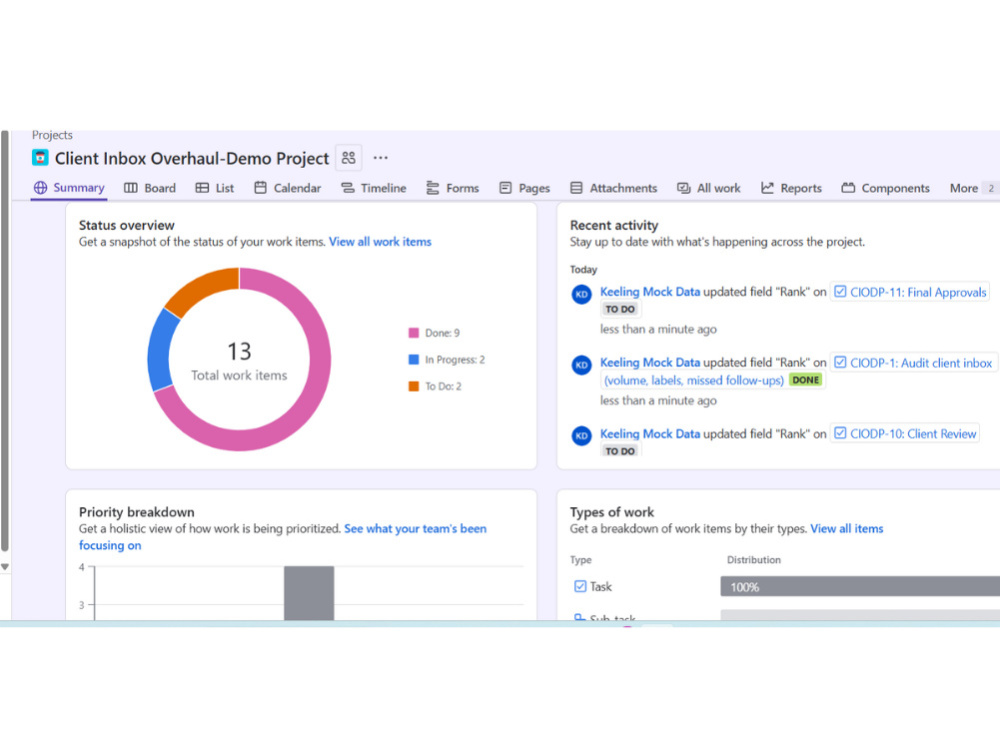Screen dimensions: 1000x750
Task: Click the Task type checkbox icon
Action: pos(580,586)
